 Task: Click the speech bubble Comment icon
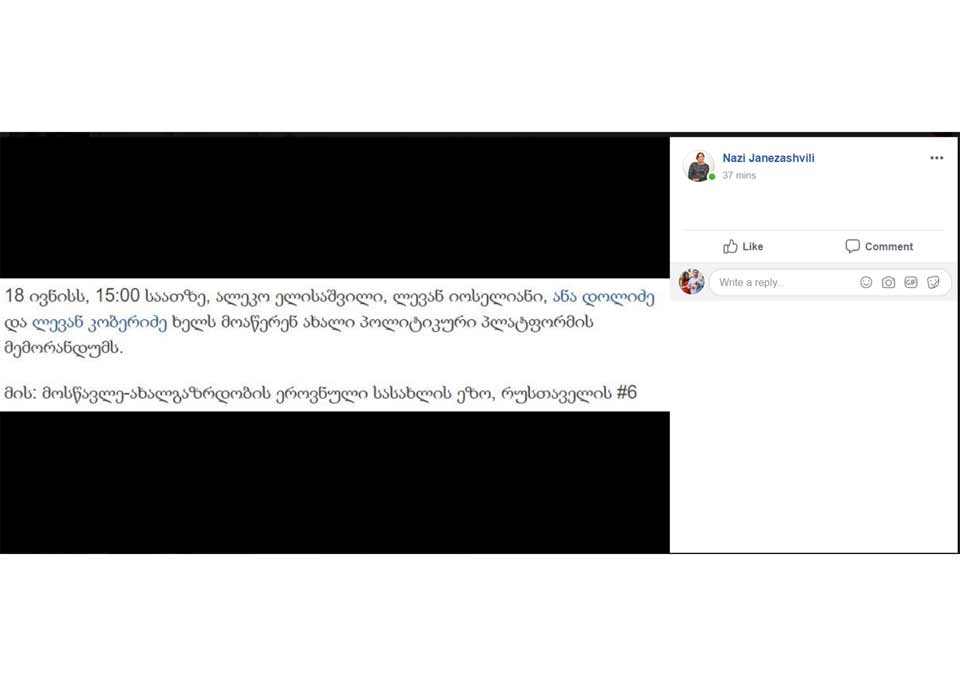click(x=852, y=246)
